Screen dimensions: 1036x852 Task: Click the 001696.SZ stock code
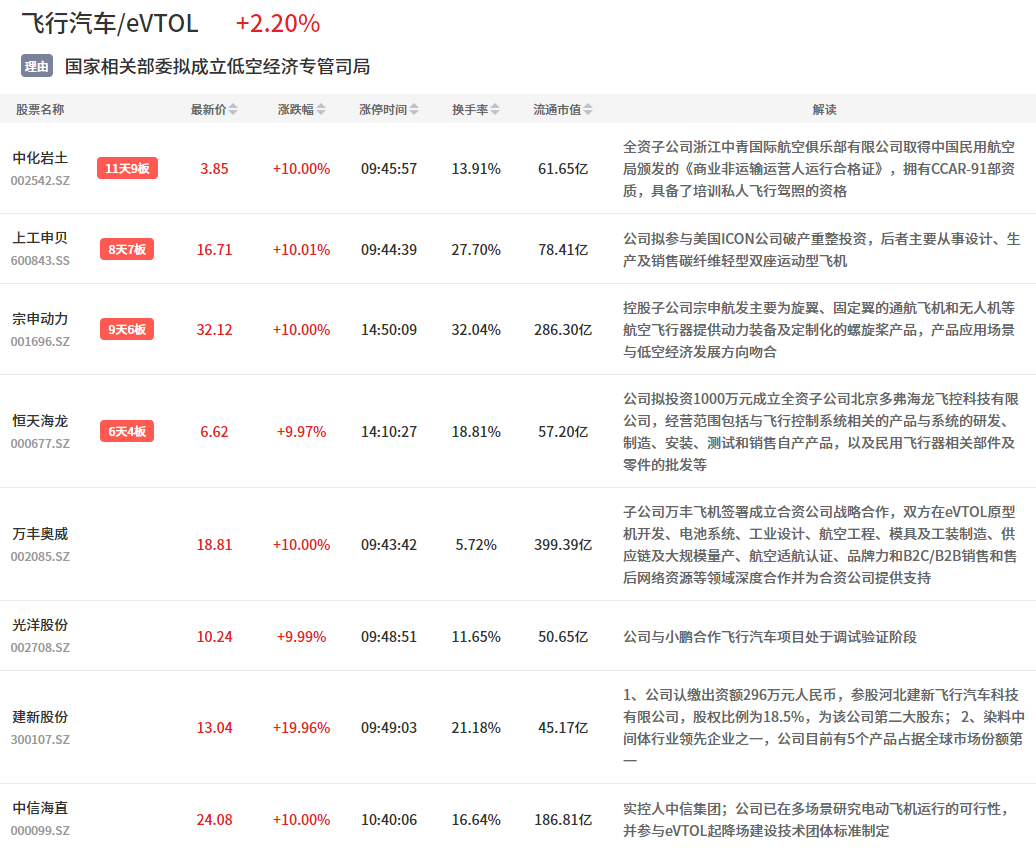point(40,341)
